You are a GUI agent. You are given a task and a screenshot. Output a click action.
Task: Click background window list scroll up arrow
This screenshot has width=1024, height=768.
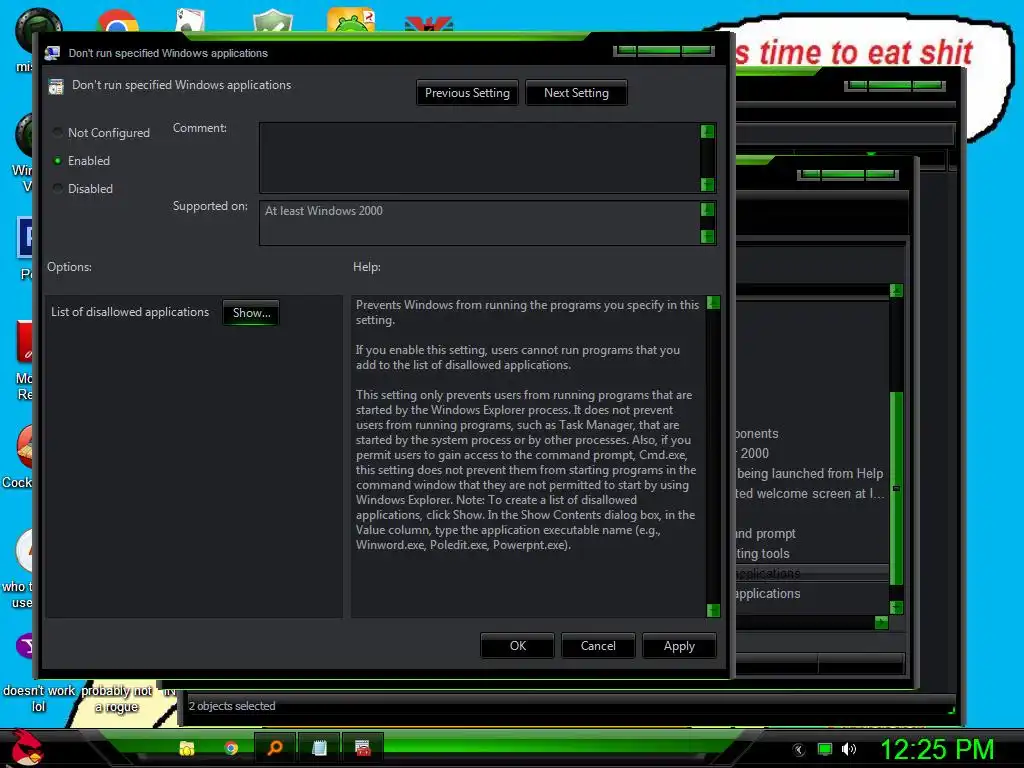click(896, 291)
